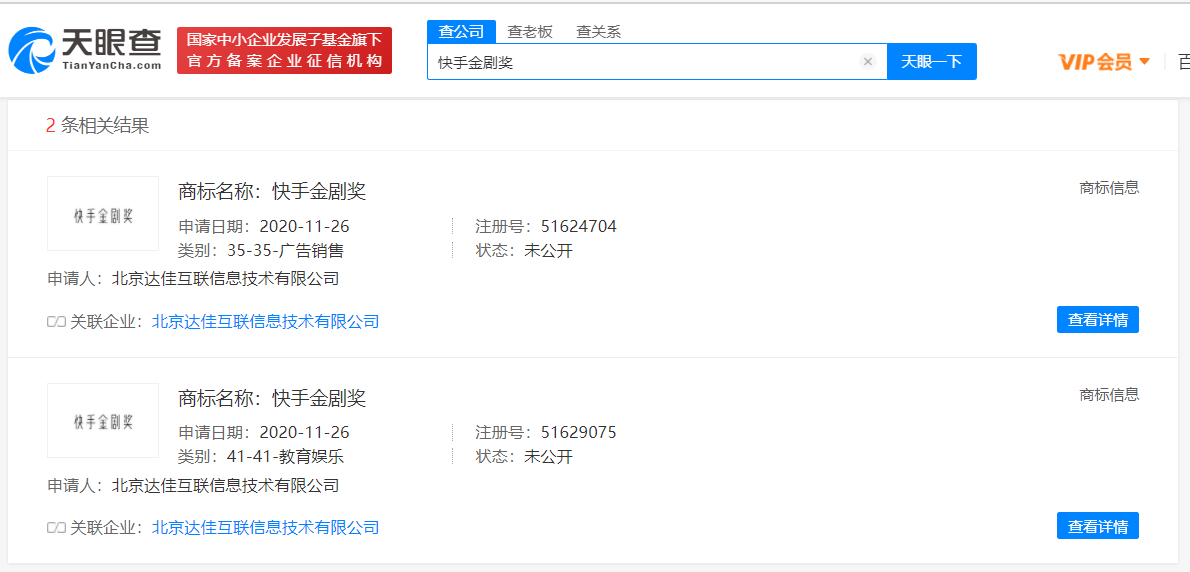
Task: Click link icon beside first 关联企业
Action: [x=56, y=322]
